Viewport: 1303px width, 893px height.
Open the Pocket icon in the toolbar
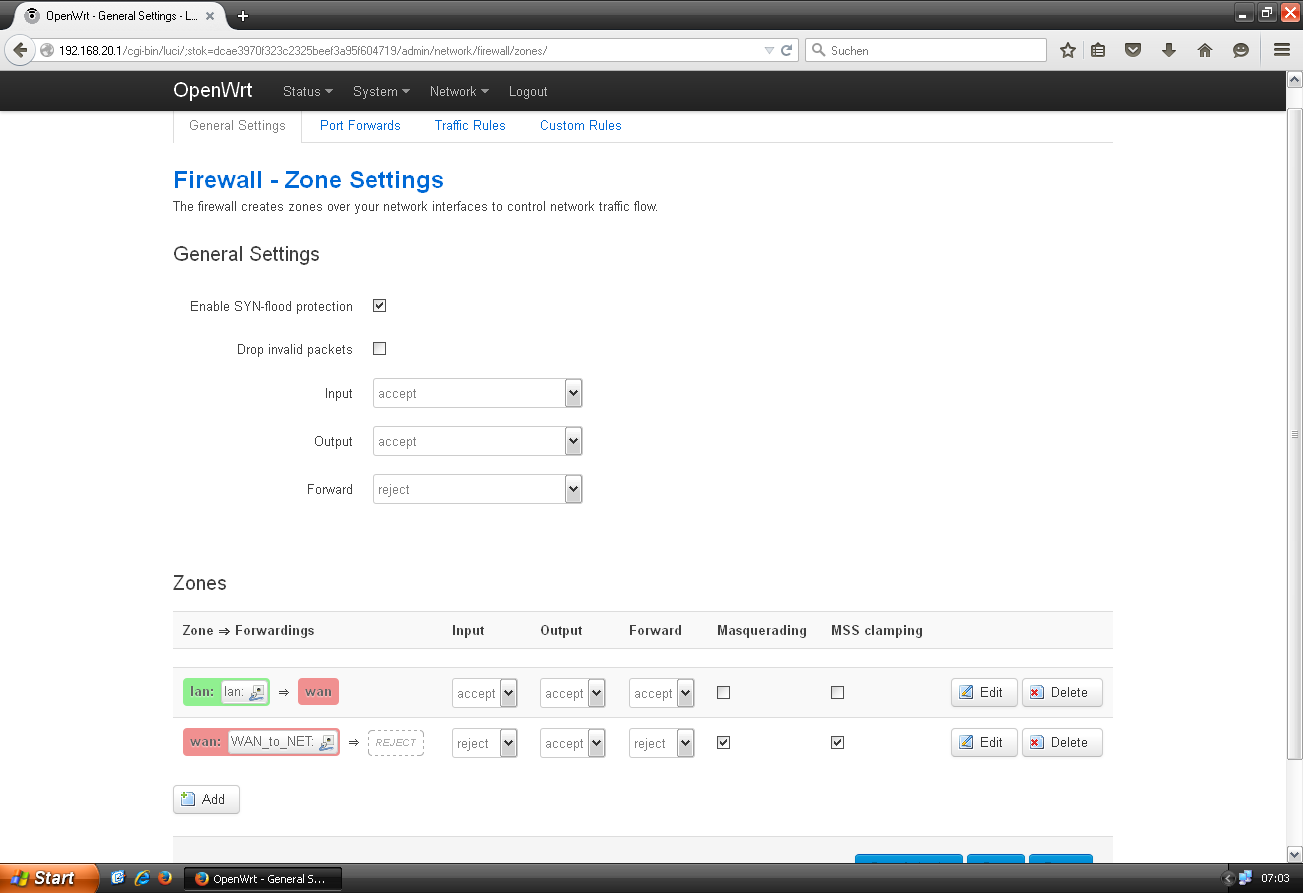[1133, 50]
